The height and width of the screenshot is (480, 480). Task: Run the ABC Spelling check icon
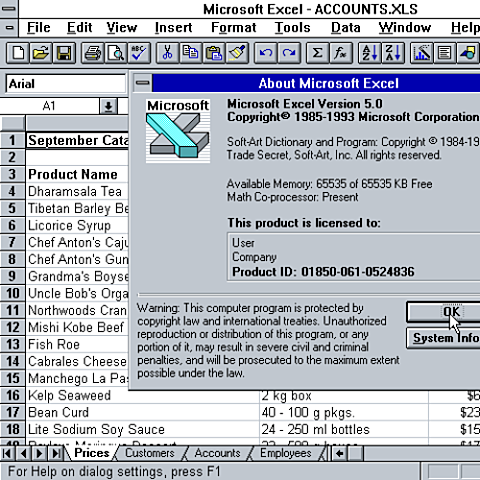(139, 53)
